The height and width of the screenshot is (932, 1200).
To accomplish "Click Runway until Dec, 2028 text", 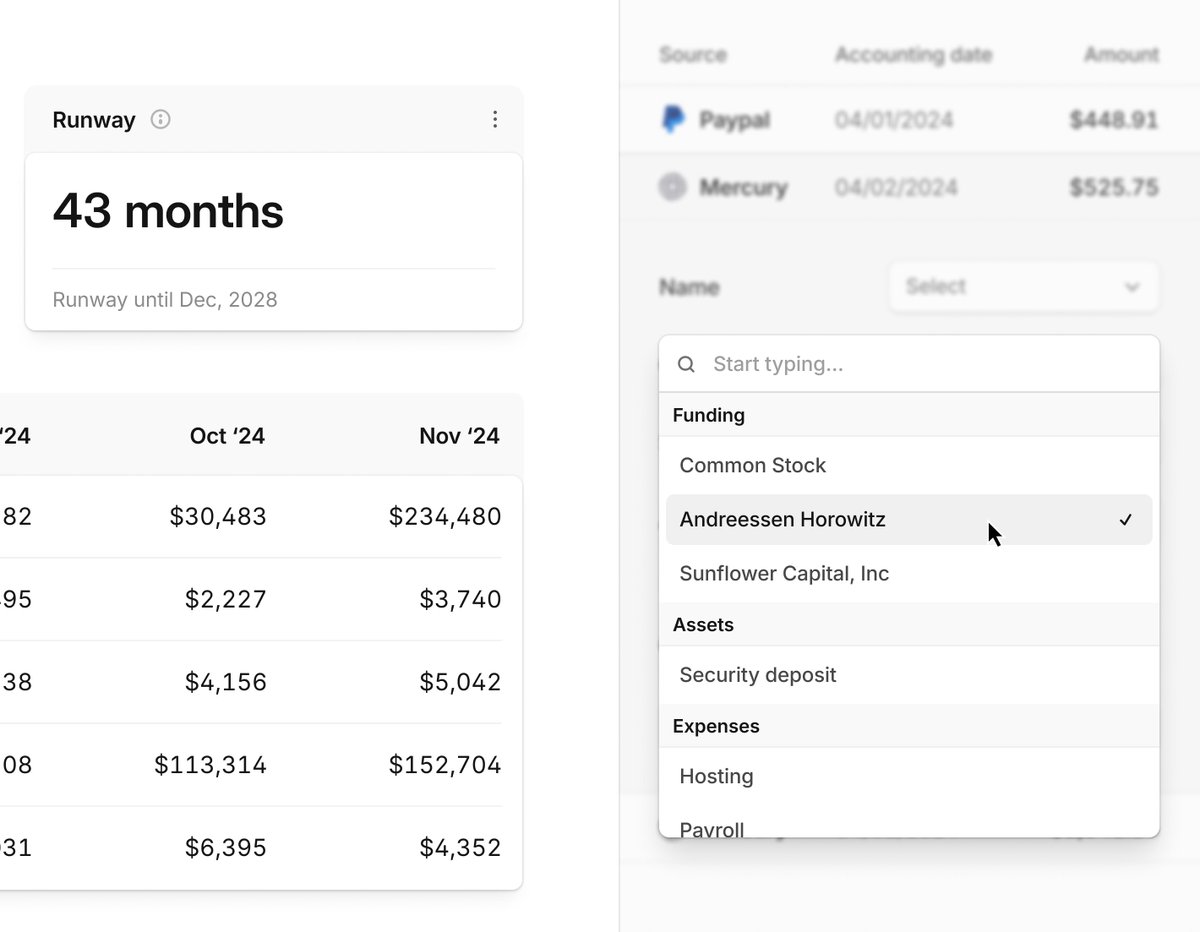I will click(165, 300).
